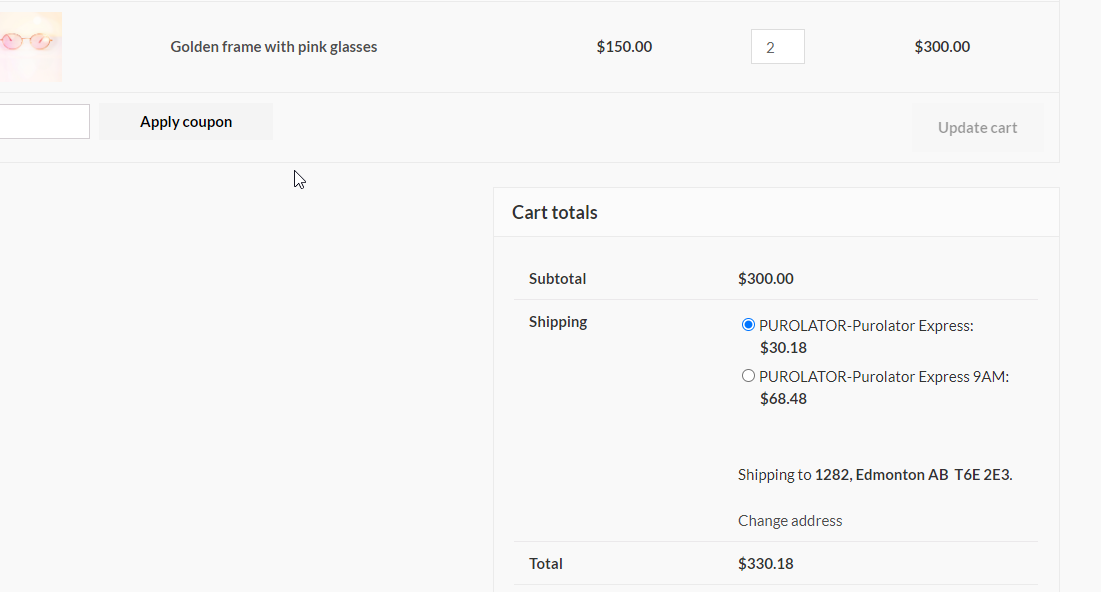Click the $30.18 shipping rate
The image size is (1101, 592).
coord(783,348)
